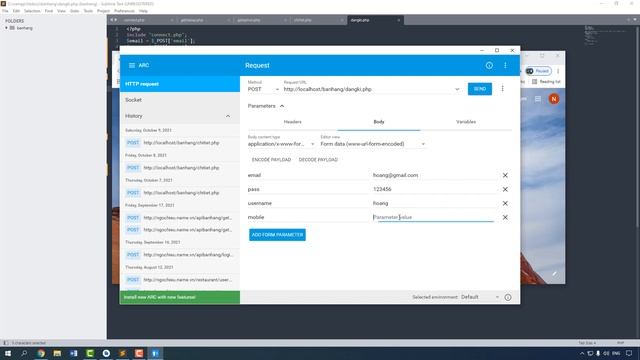Viewport: 640px width, 360px height.
Task: Toggle Sublime sidebar icon in status bar
Action: click(x=6, y=343)
